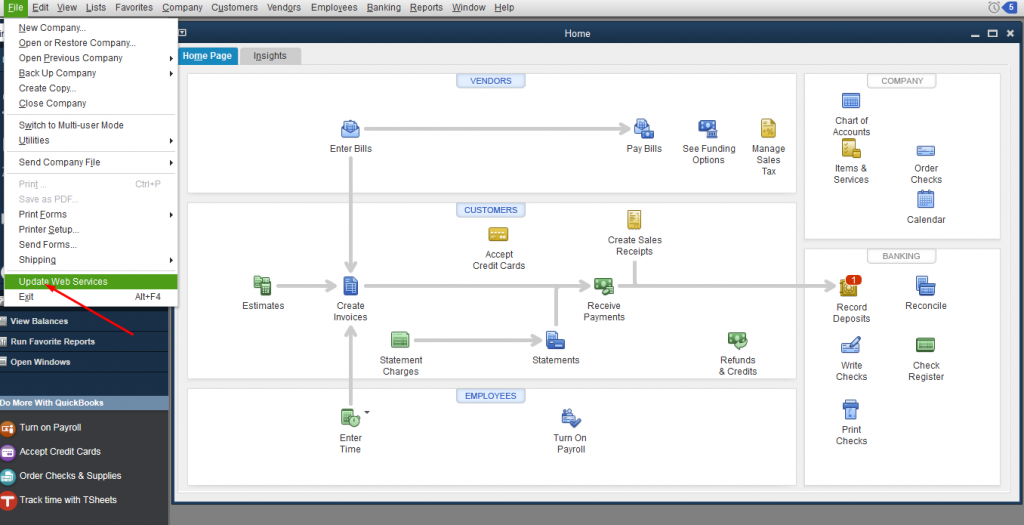Open the Enter Time dropdown arrow
1024x525 pixels.
367,412
